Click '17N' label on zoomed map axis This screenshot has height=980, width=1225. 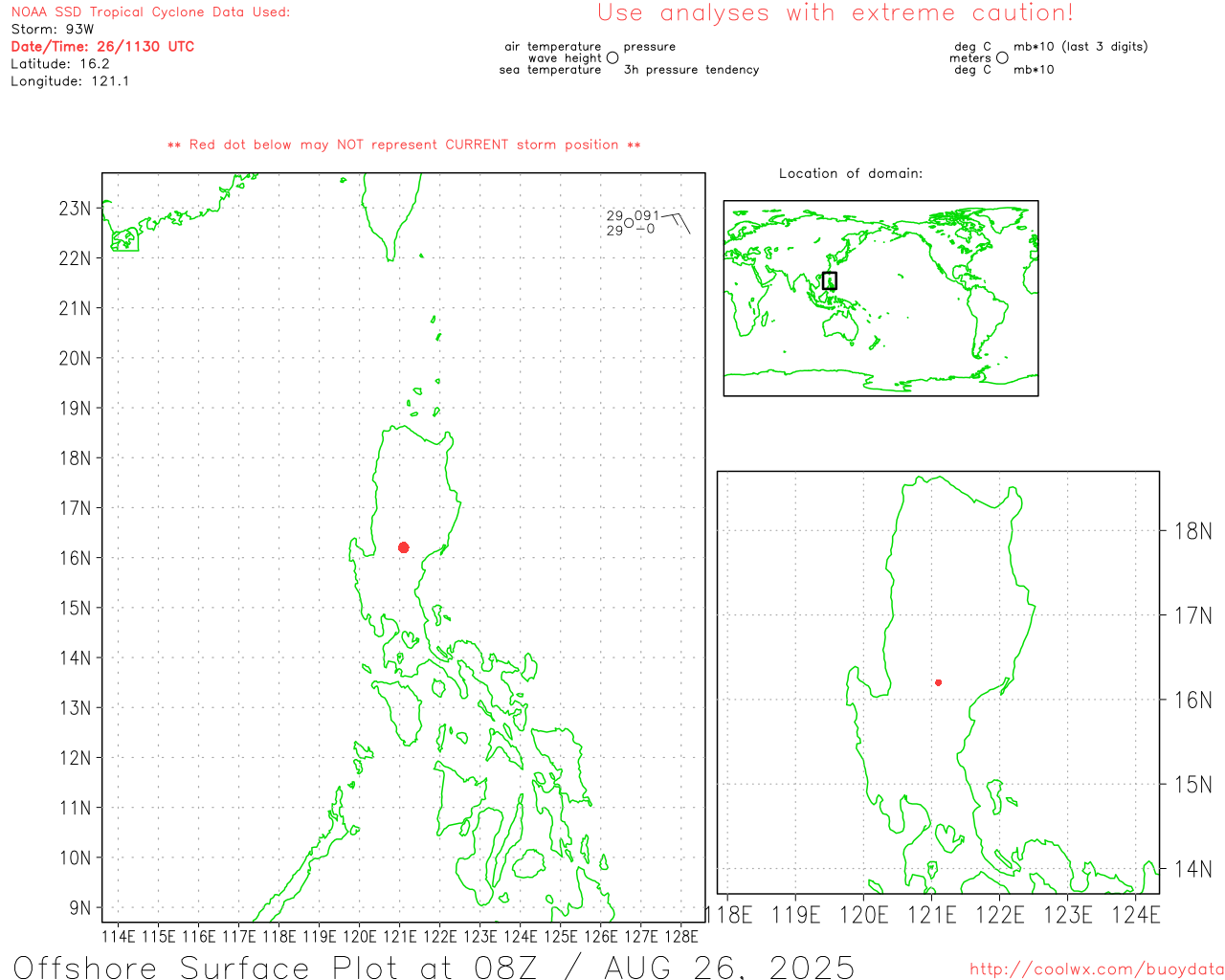[1192, 615]
